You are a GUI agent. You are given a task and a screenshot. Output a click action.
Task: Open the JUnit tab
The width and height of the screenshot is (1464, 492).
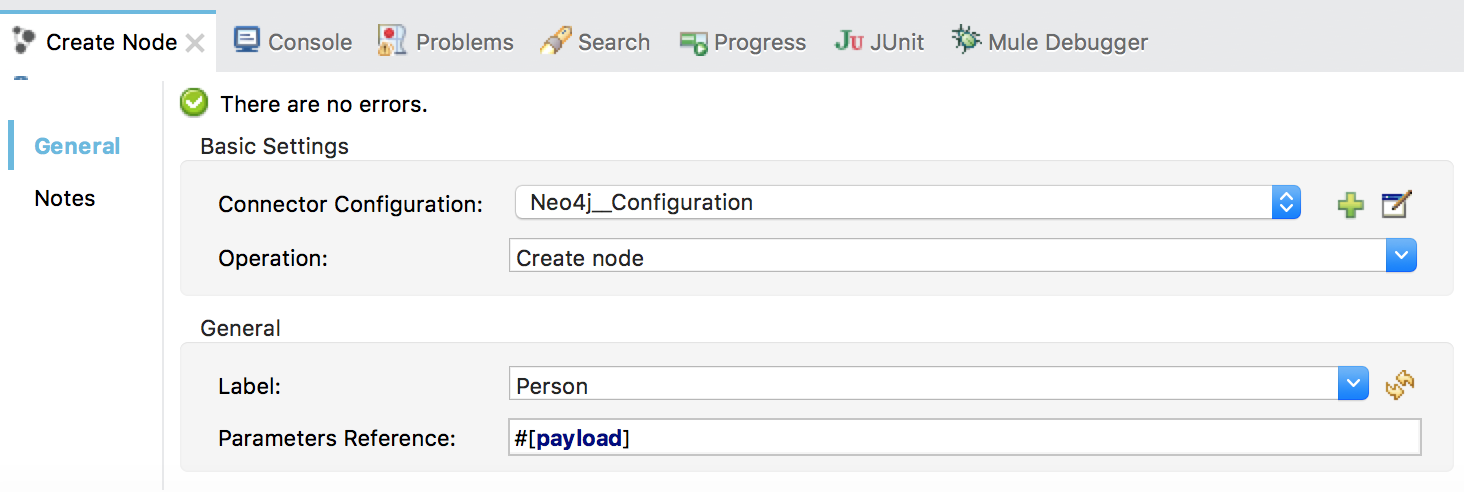(x=879, y=42)
